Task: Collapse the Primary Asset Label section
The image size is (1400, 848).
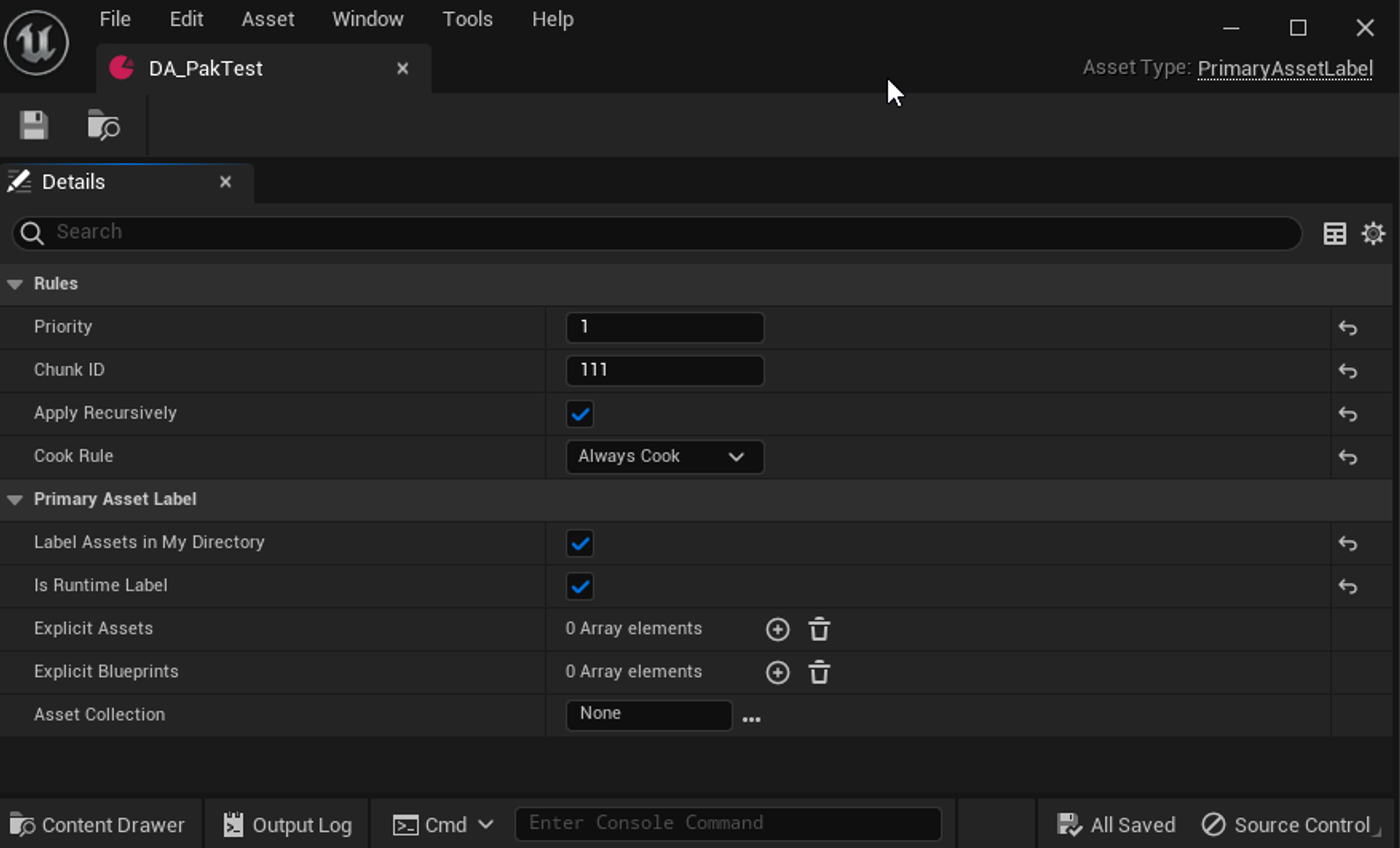Action: [15, 499]
